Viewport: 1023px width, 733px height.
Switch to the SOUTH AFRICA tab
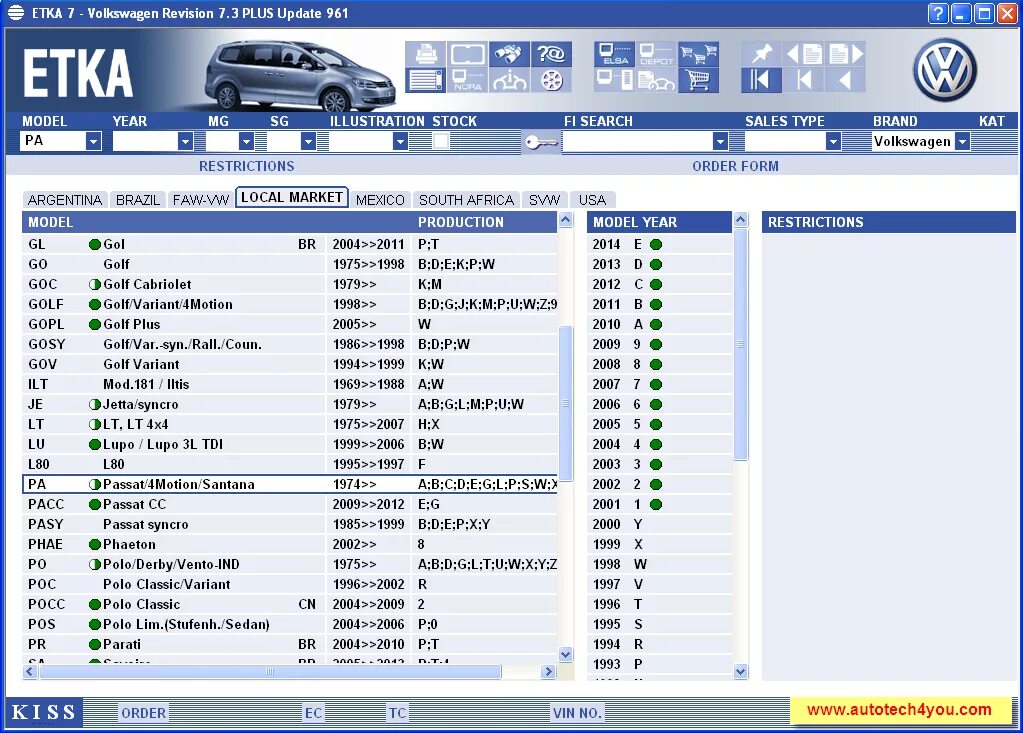point(466,200)
